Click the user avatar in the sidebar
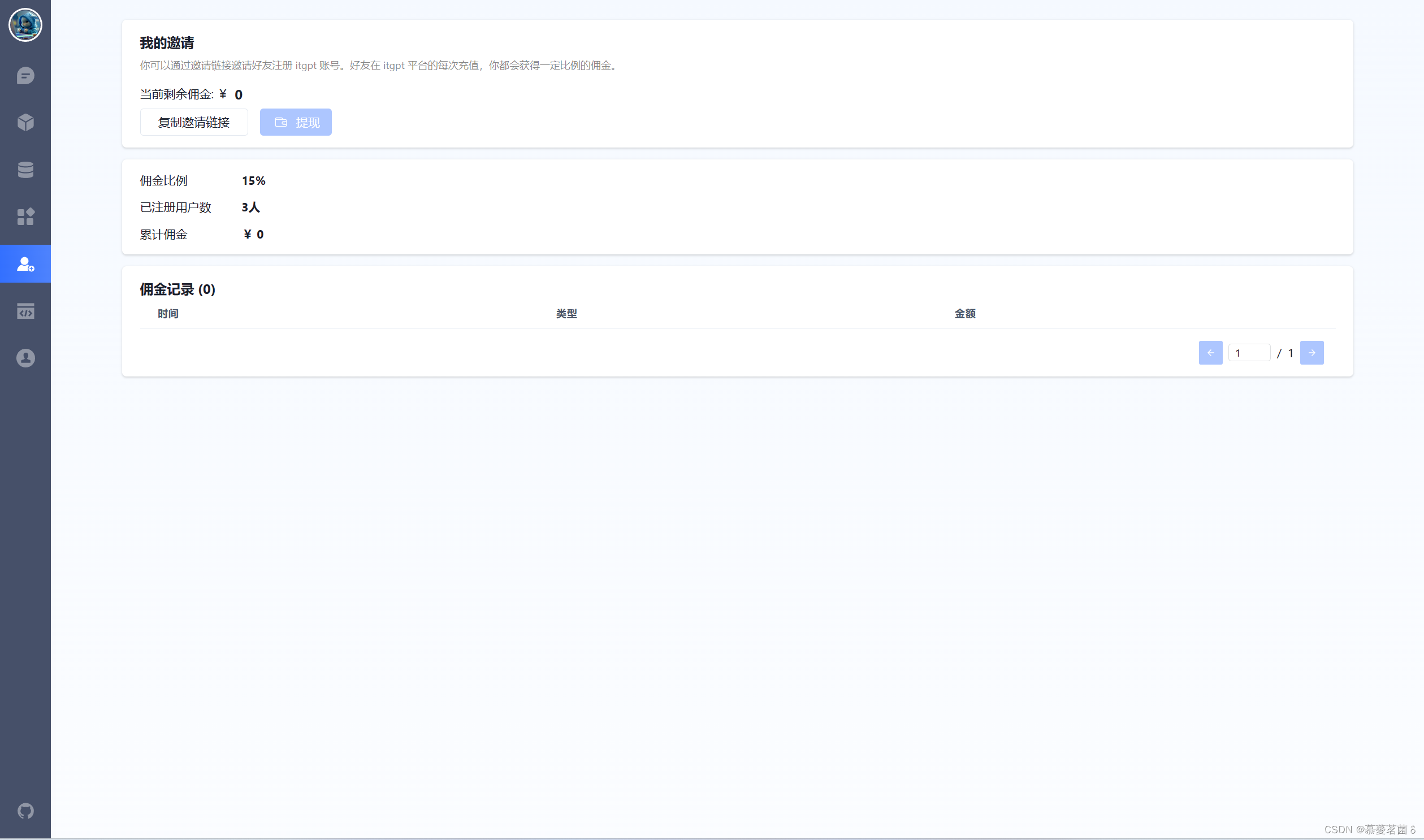Viewport: 1424px width, 840px height. [x=25, y=25]
